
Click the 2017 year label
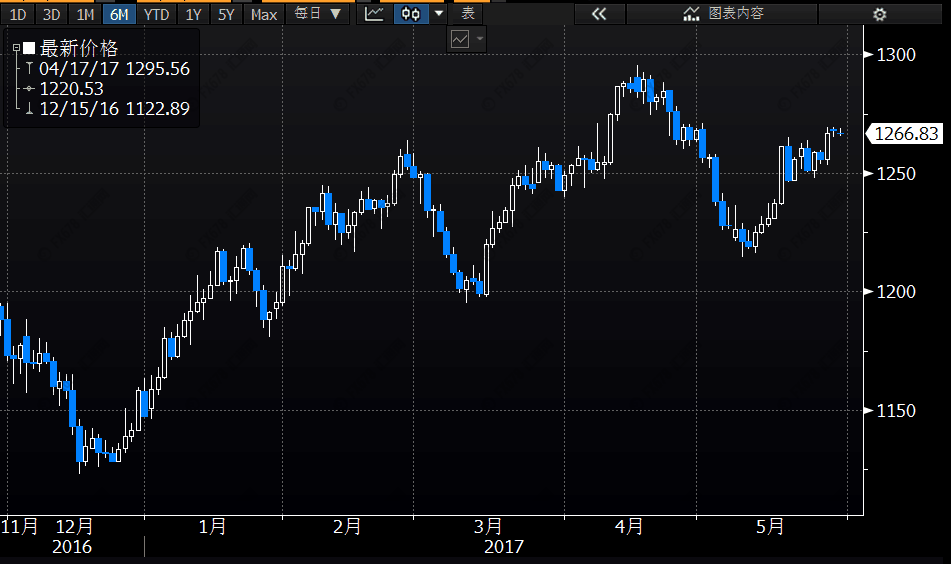503,547
